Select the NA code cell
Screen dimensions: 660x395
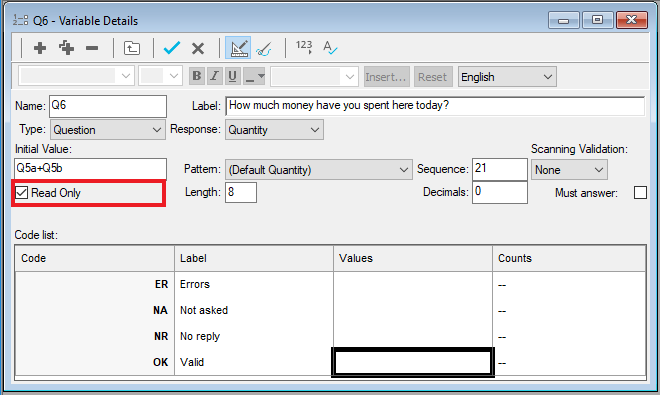[x=95, y=310]
